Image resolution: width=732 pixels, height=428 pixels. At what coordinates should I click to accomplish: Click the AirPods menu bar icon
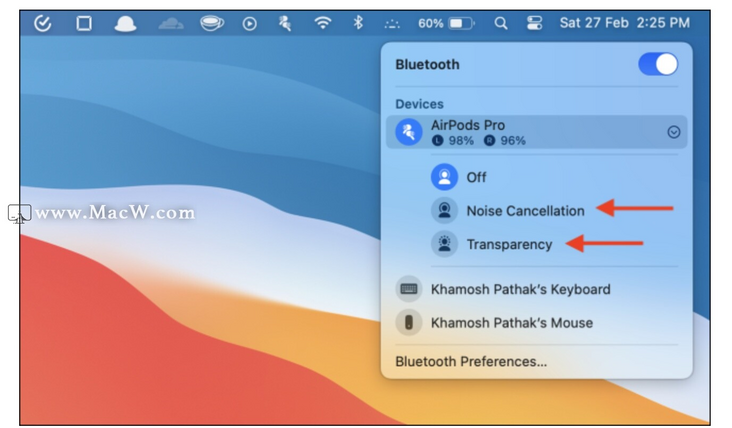pos(285,23)
